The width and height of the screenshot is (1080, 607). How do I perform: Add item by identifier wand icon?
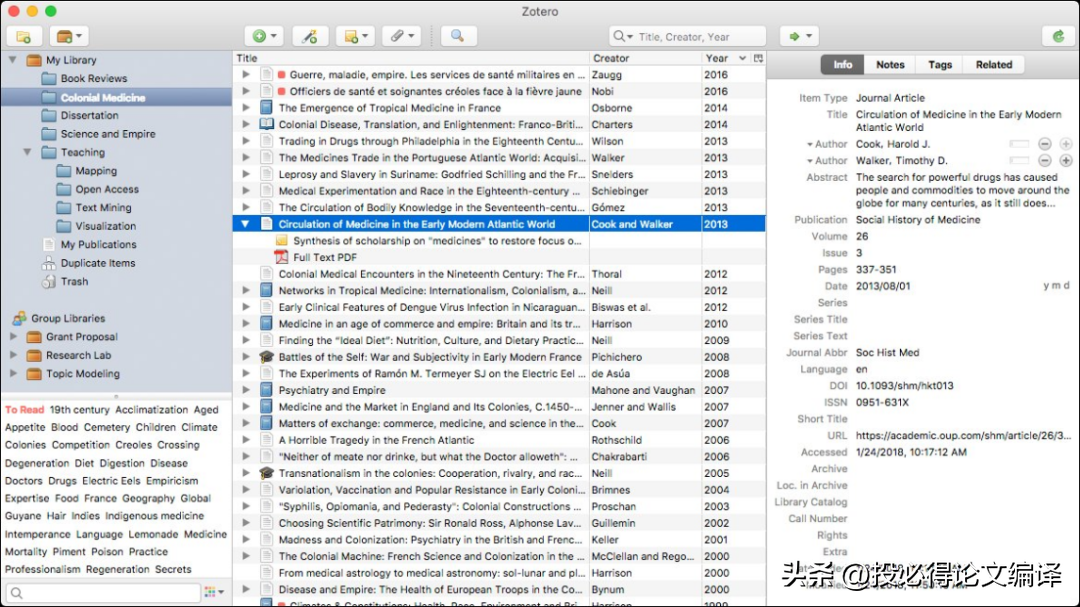(310, 36)
